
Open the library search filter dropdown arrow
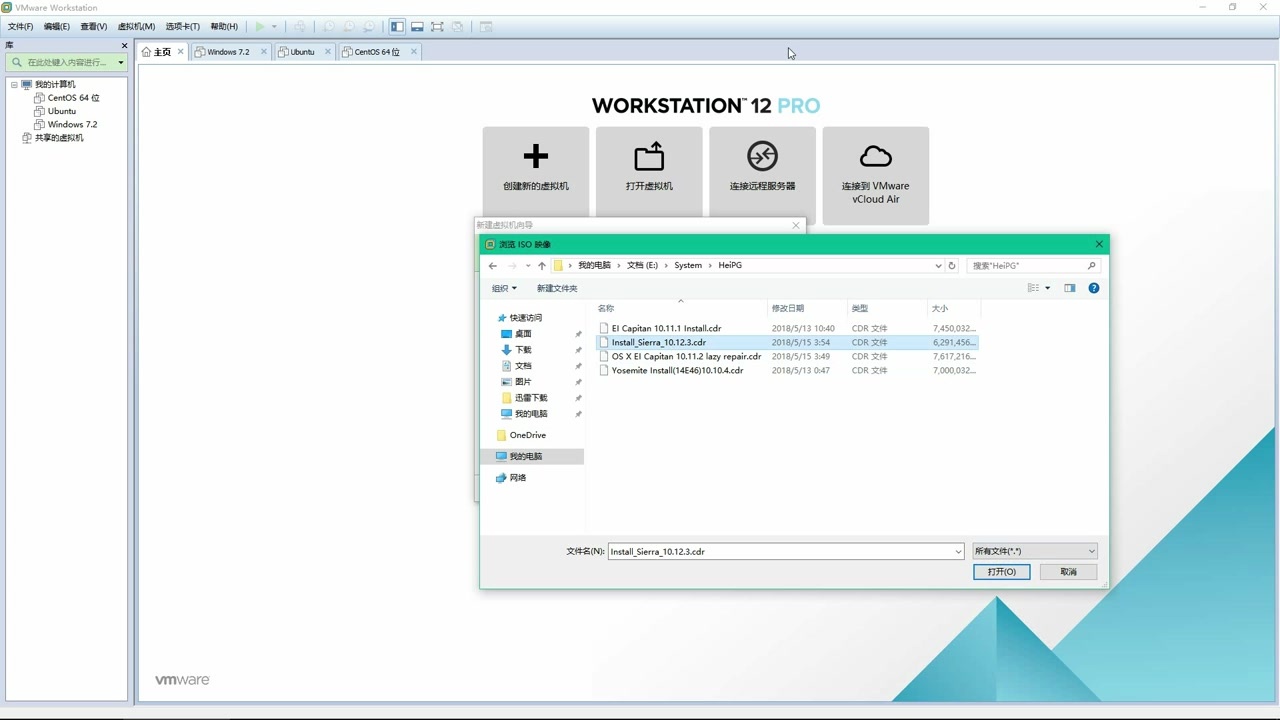click(x=121, y=62)
